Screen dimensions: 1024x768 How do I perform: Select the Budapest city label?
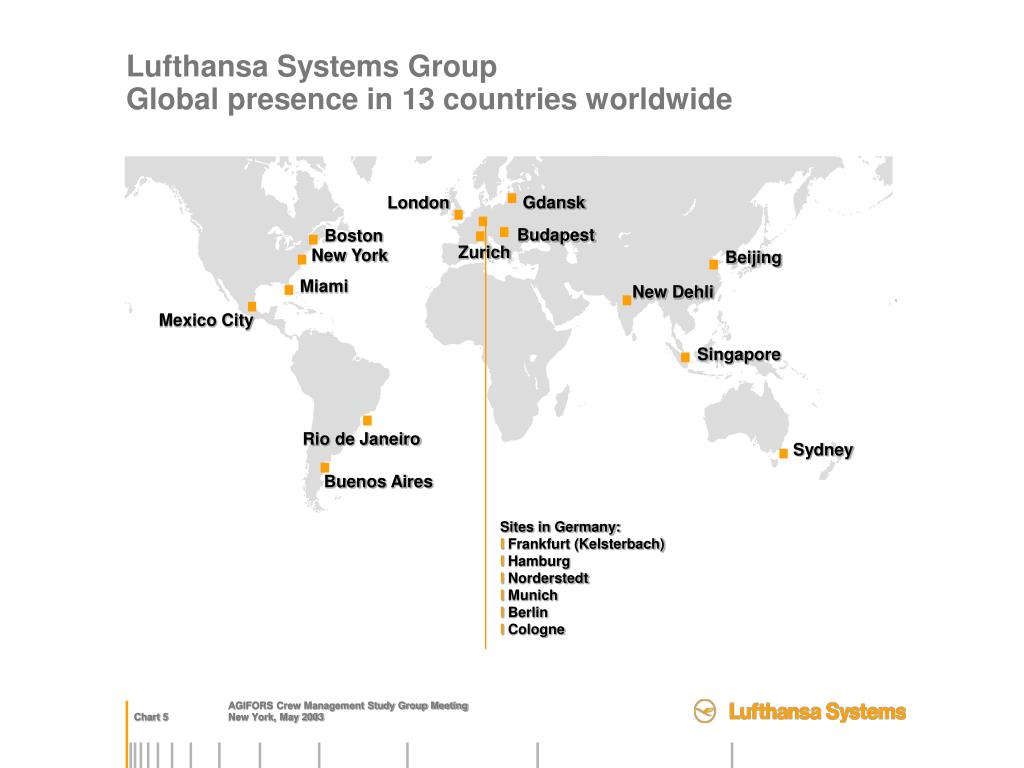pyautogui.click(x=556, y=235)
